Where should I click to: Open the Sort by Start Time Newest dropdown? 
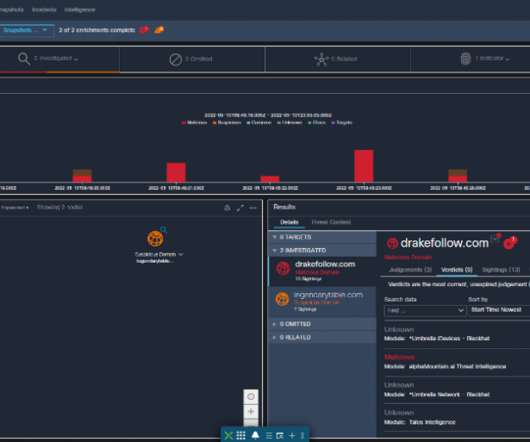click(499, 310)
